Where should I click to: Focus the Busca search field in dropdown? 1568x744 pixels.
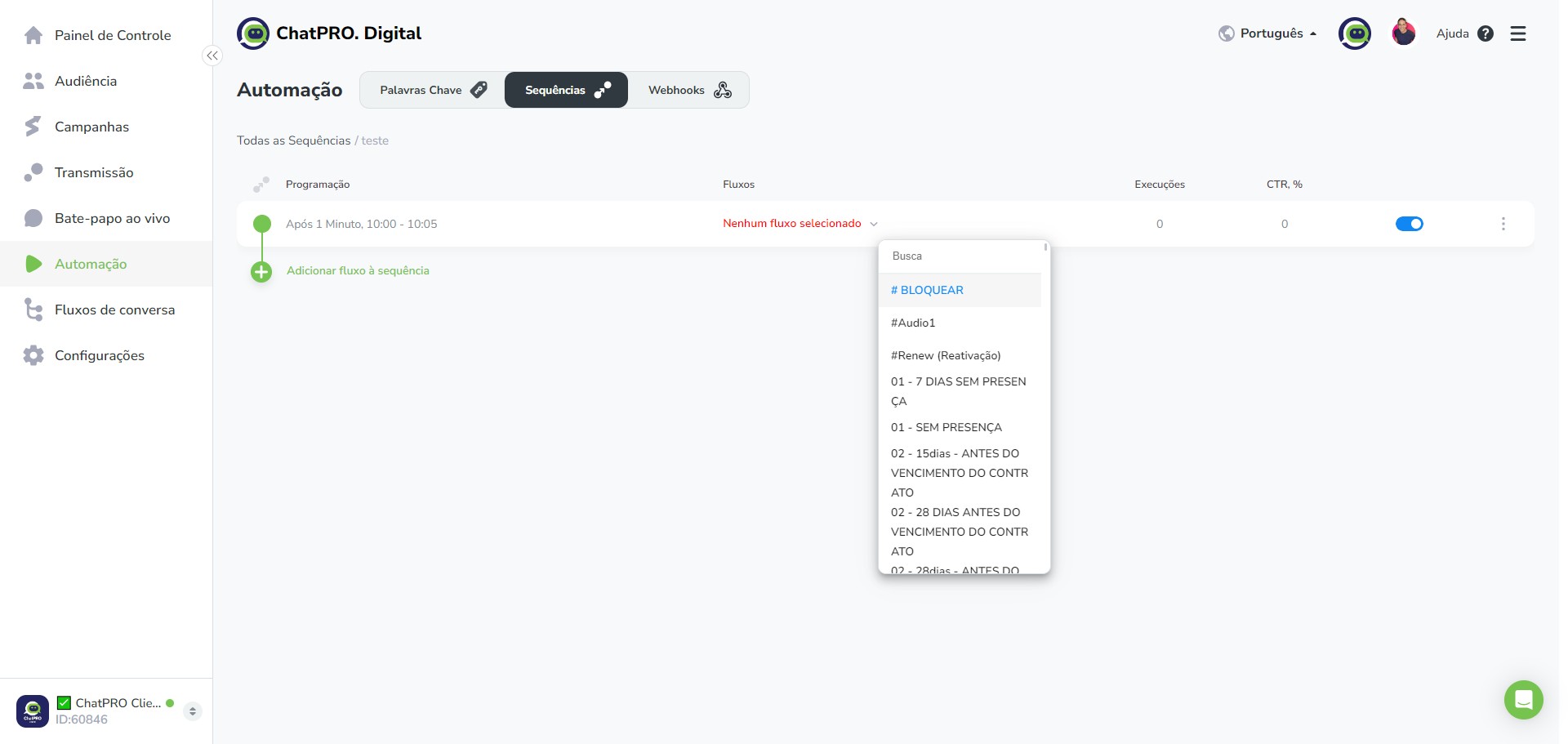[960, 256]
